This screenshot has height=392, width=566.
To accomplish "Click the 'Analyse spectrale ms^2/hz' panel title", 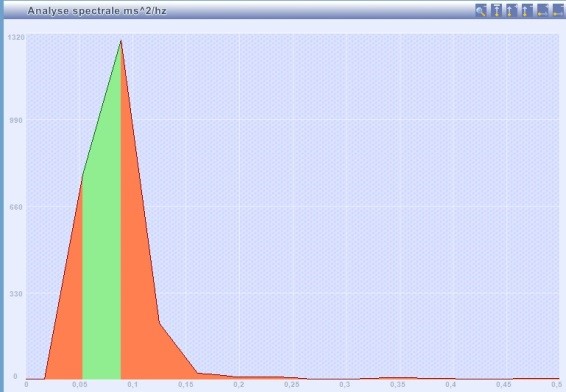I will pyautogui.click(x=97, y=11).
